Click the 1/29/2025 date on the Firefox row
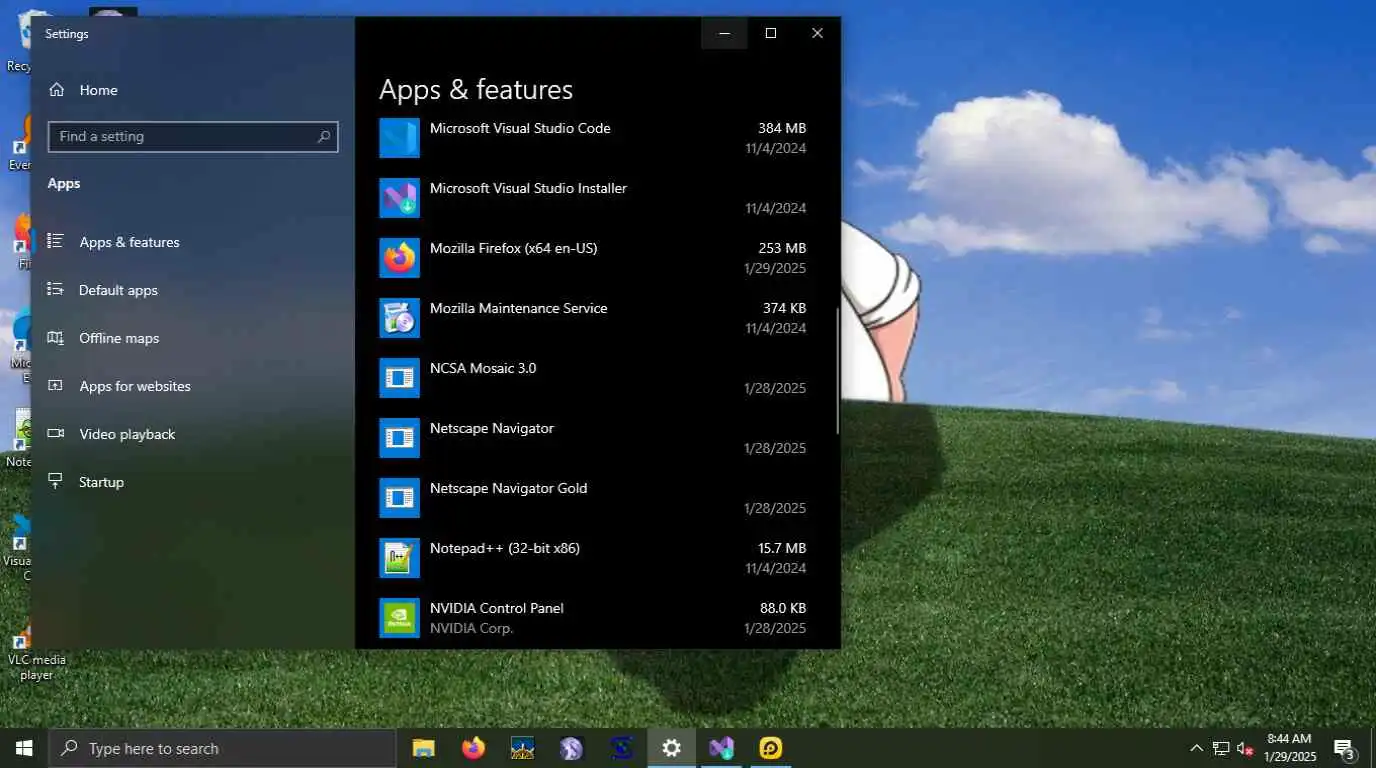 (775, 268)
